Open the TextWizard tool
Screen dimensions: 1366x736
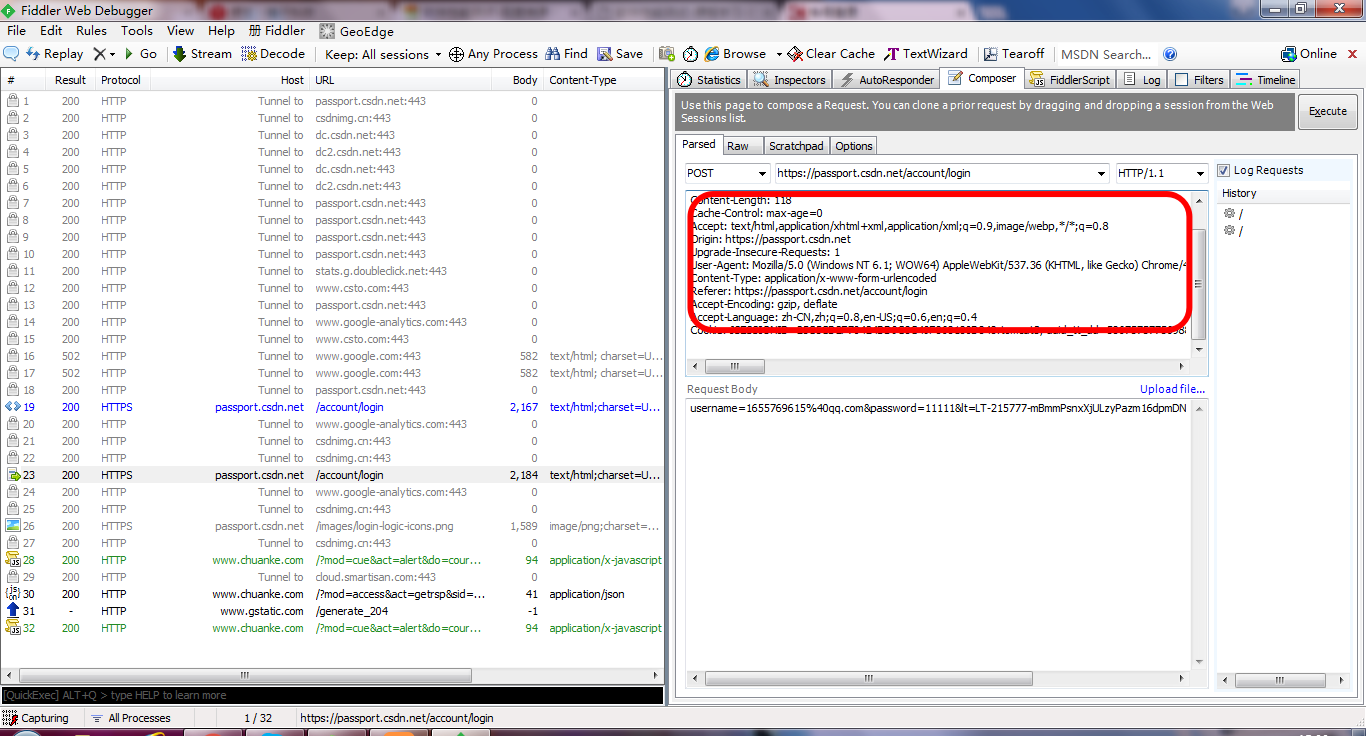point(926,54)
